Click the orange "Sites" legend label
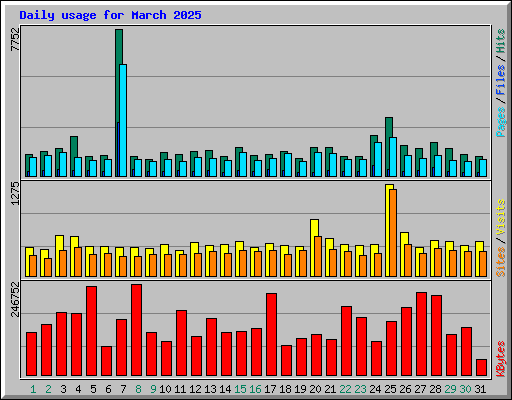Viewport: 512px width, 400px height. coord(500,262)
